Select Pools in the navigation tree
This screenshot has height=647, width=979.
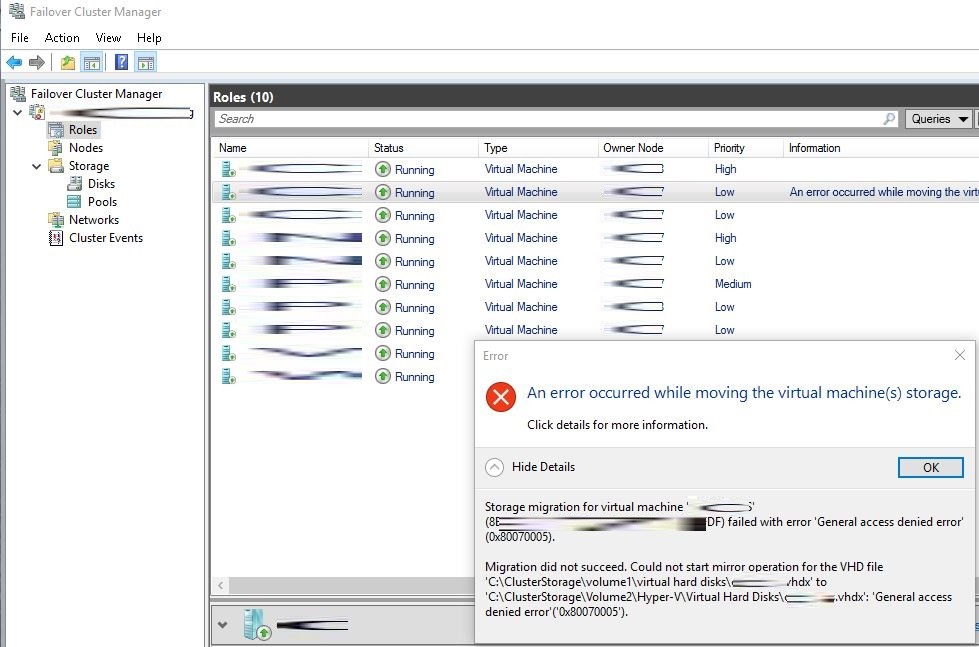tap(102, 202)
